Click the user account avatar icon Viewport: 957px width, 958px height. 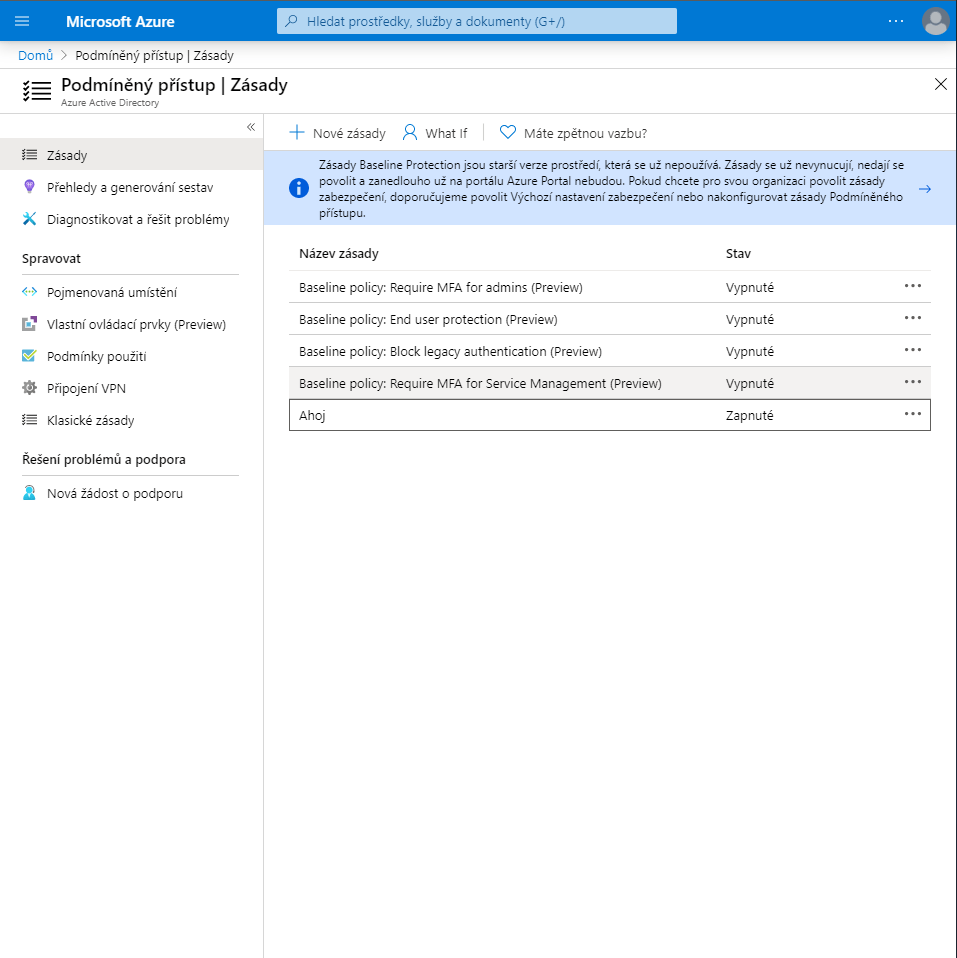(x=935, y=21)
